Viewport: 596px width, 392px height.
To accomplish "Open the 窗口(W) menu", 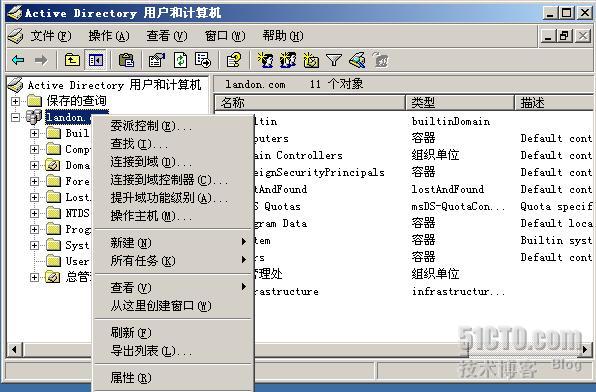I will click(x=225, y=36).
